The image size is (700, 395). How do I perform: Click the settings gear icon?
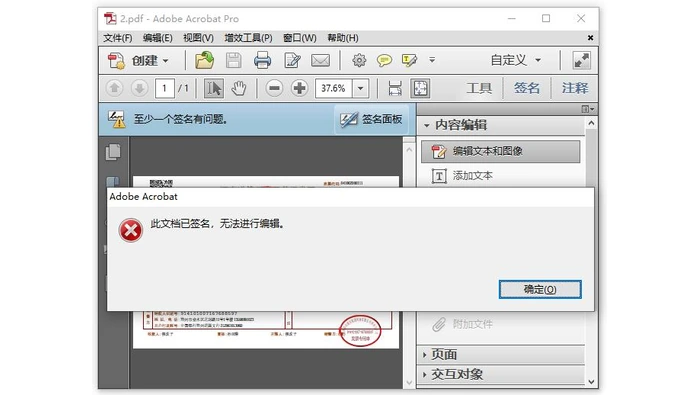[x=359, y=60]
